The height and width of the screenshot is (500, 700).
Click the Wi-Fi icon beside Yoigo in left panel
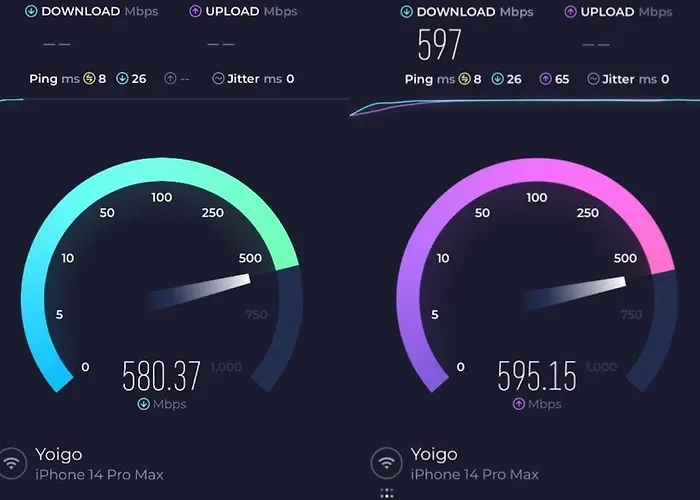click(x=12, y=463)
